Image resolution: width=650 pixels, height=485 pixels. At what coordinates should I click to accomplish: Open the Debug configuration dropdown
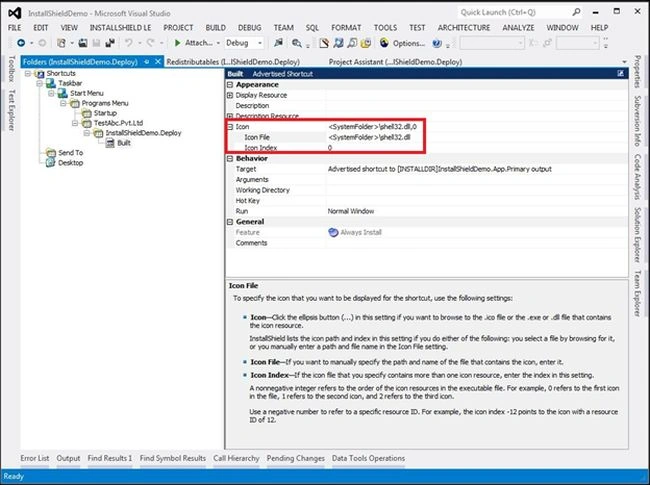click(244, 43)
